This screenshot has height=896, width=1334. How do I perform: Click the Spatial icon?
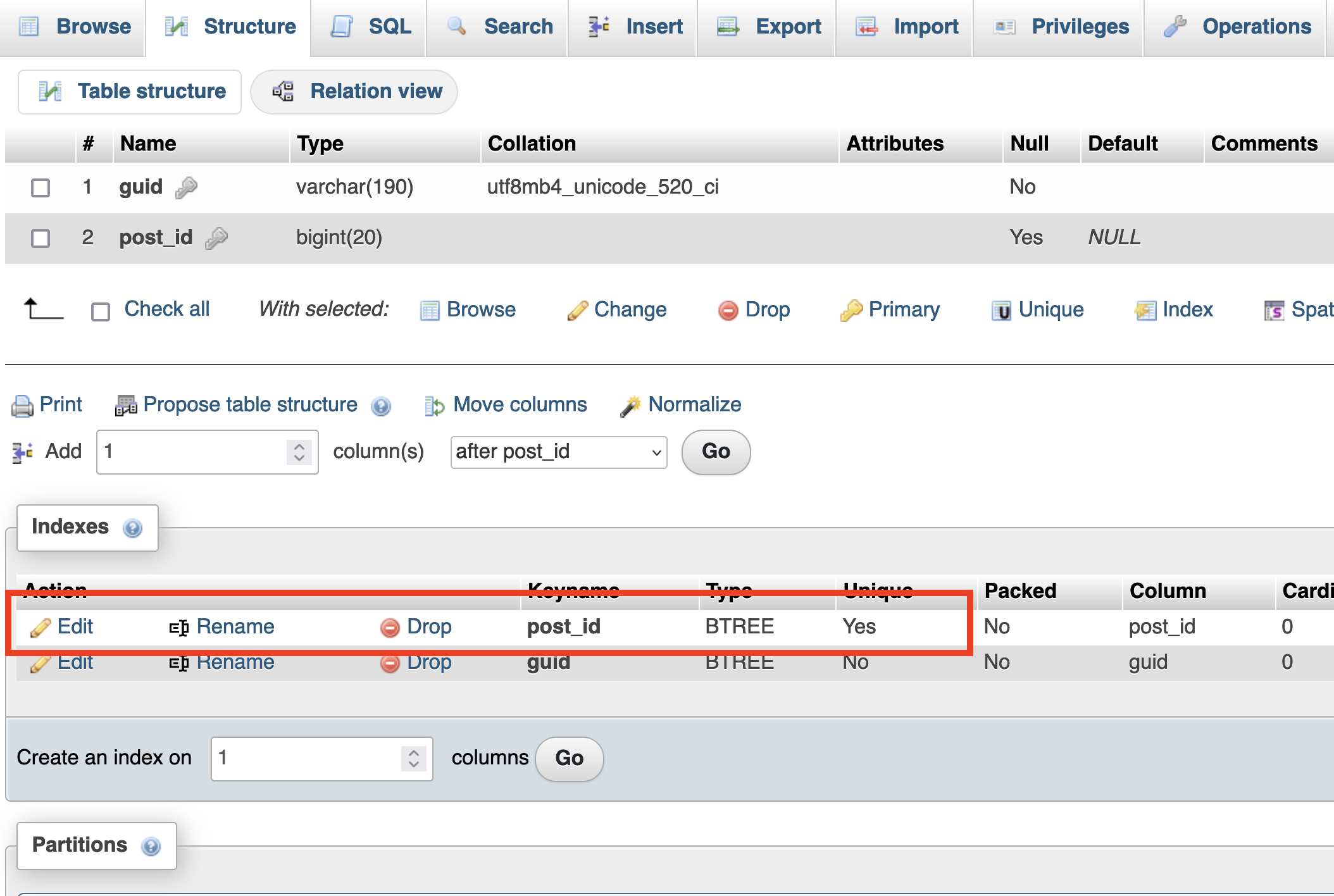[1274, 311]
